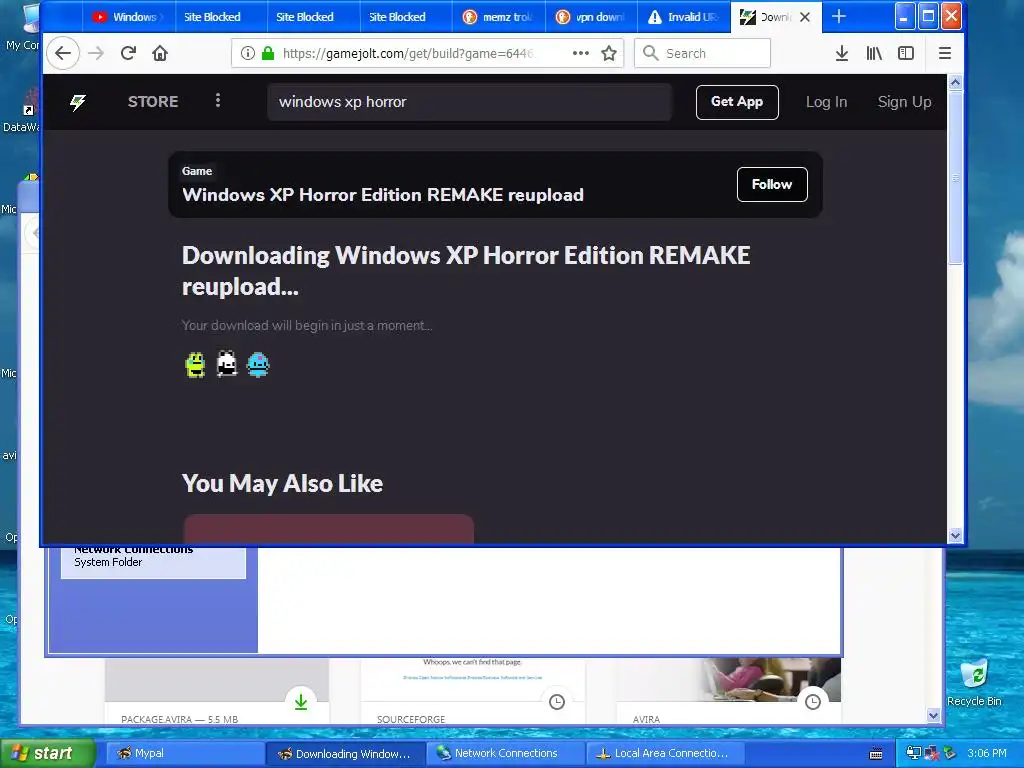Click the Game Jolt lightning logo

pos(78,102)
